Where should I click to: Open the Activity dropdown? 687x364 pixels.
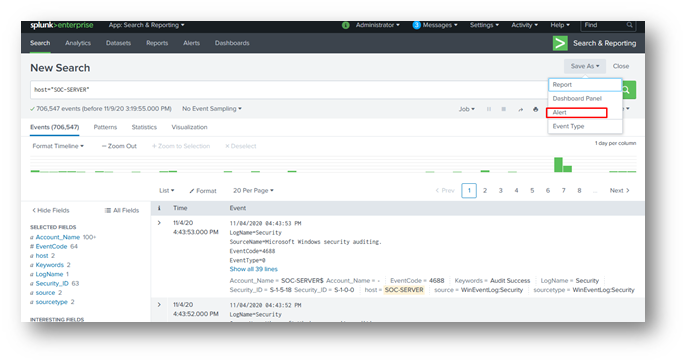(524, 25)
